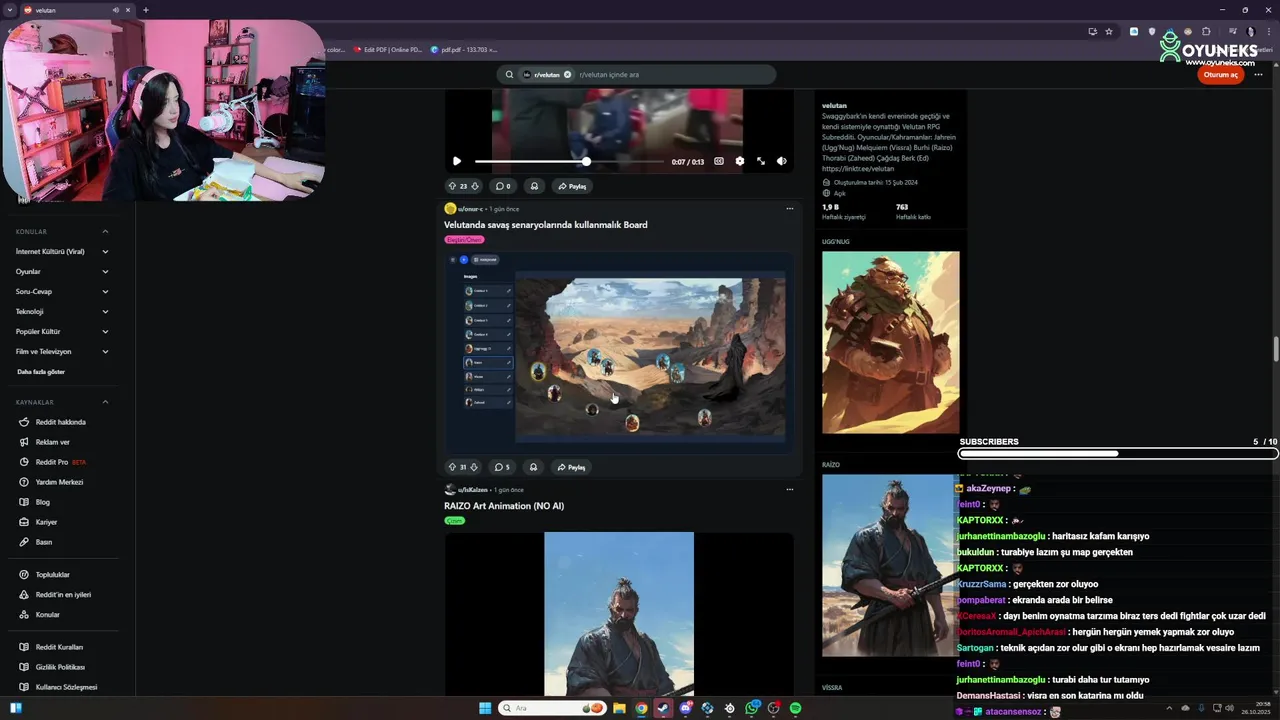The width and height of the screenshot is (1280, 720).
Task: Click the Windows taskbar search box
Action: click(x=553, y=708)
